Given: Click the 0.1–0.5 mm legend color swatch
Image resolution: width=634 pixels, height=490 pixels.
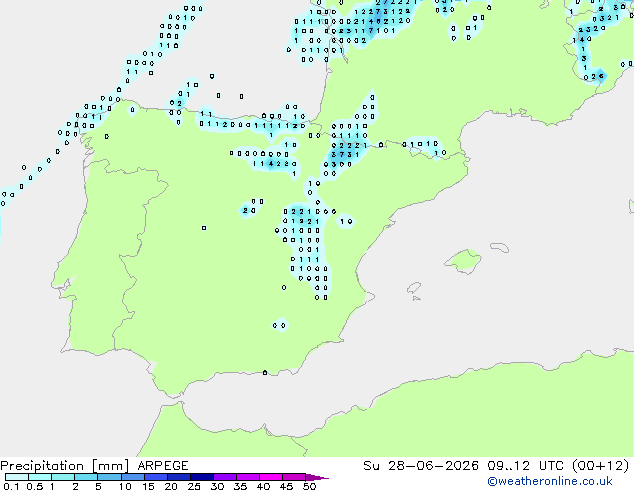Looking at the screenshot, I should 17,477.
